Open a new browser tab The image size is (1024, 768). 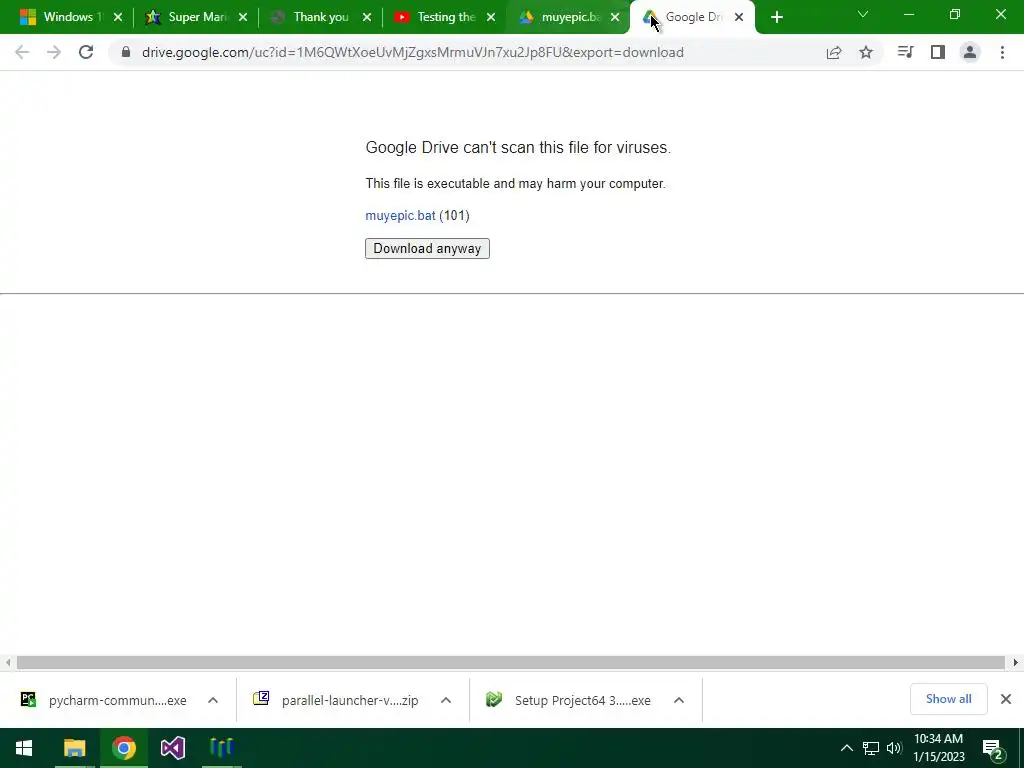tap(776, 17)
